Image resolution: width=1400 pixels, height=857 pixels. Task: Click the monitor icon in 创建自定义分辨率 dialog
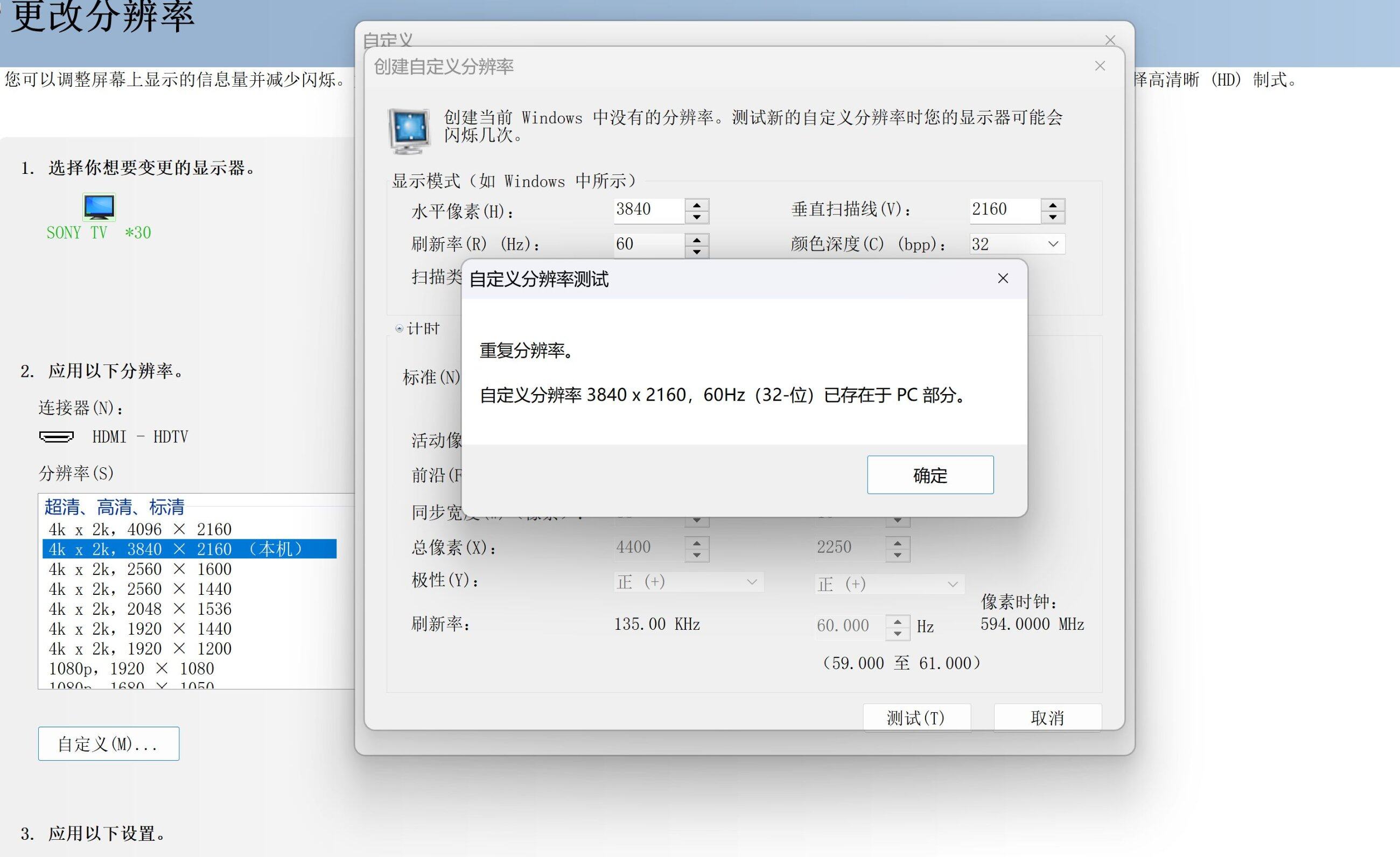409,131
